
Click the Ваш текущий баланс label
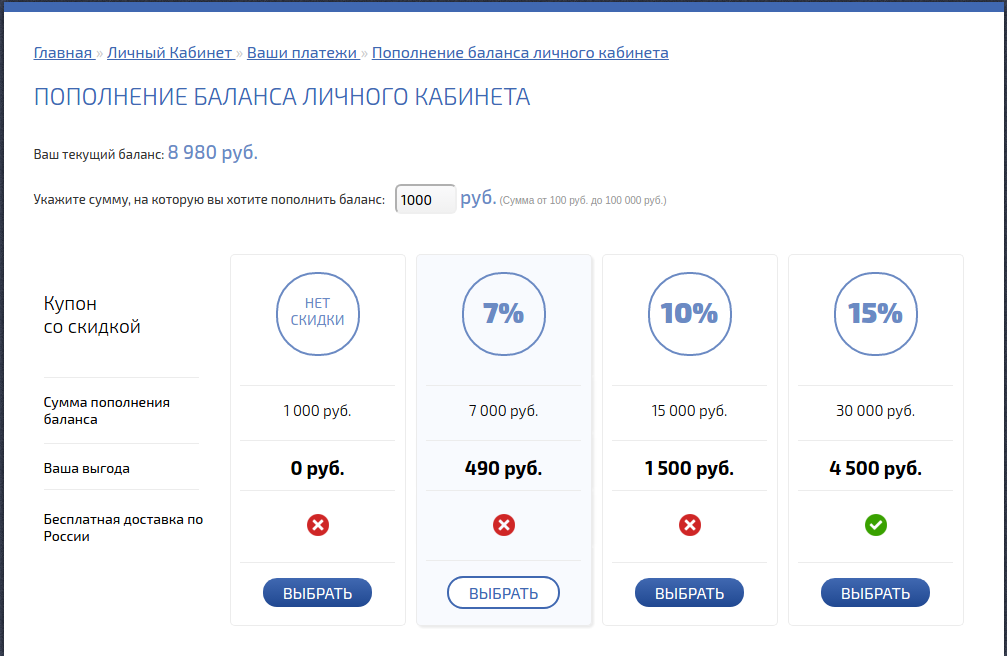pos(99,155)
